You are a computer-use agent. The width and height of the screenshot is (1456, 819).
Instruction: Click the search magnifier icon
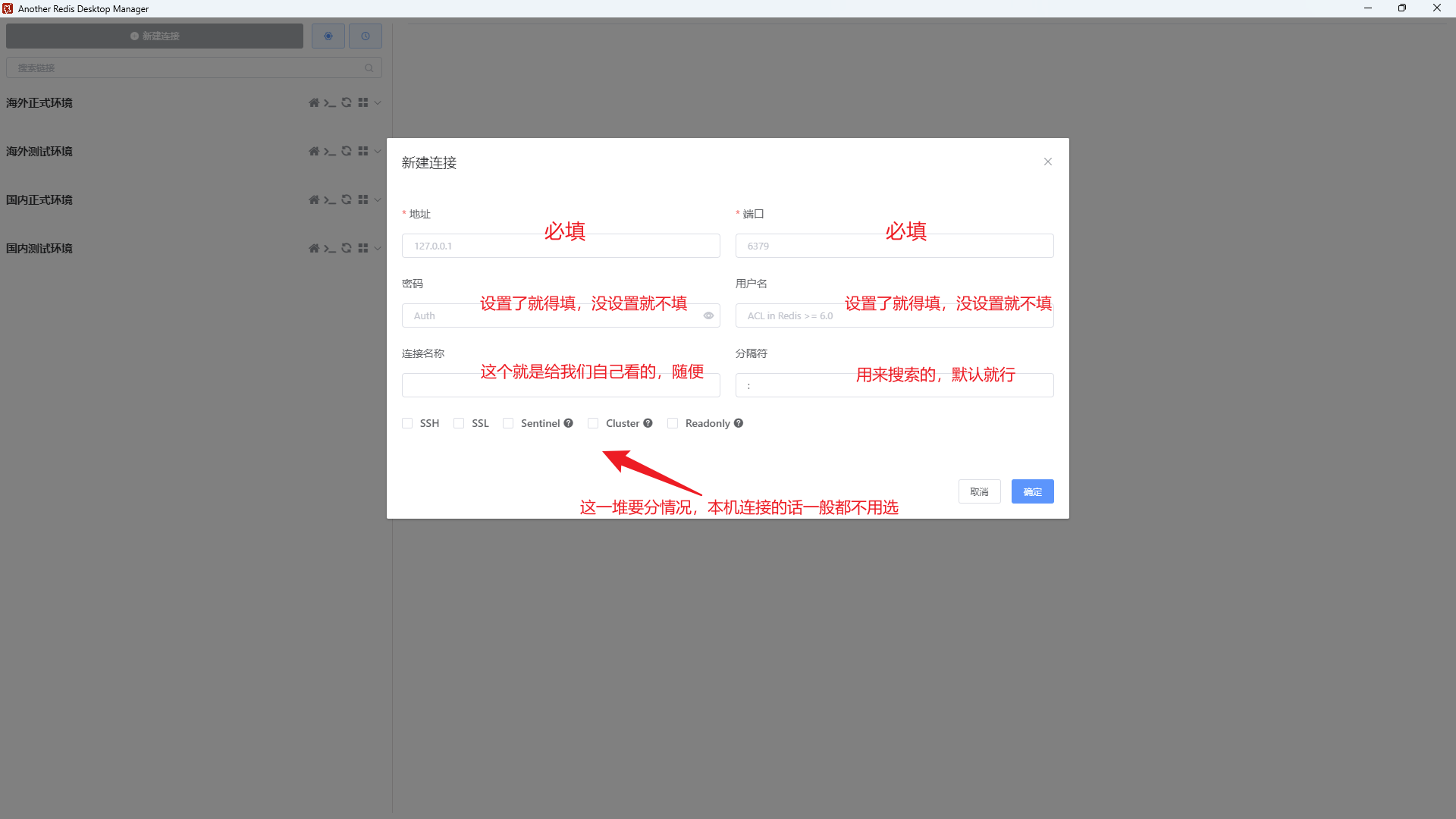click(x=369, y=67)
